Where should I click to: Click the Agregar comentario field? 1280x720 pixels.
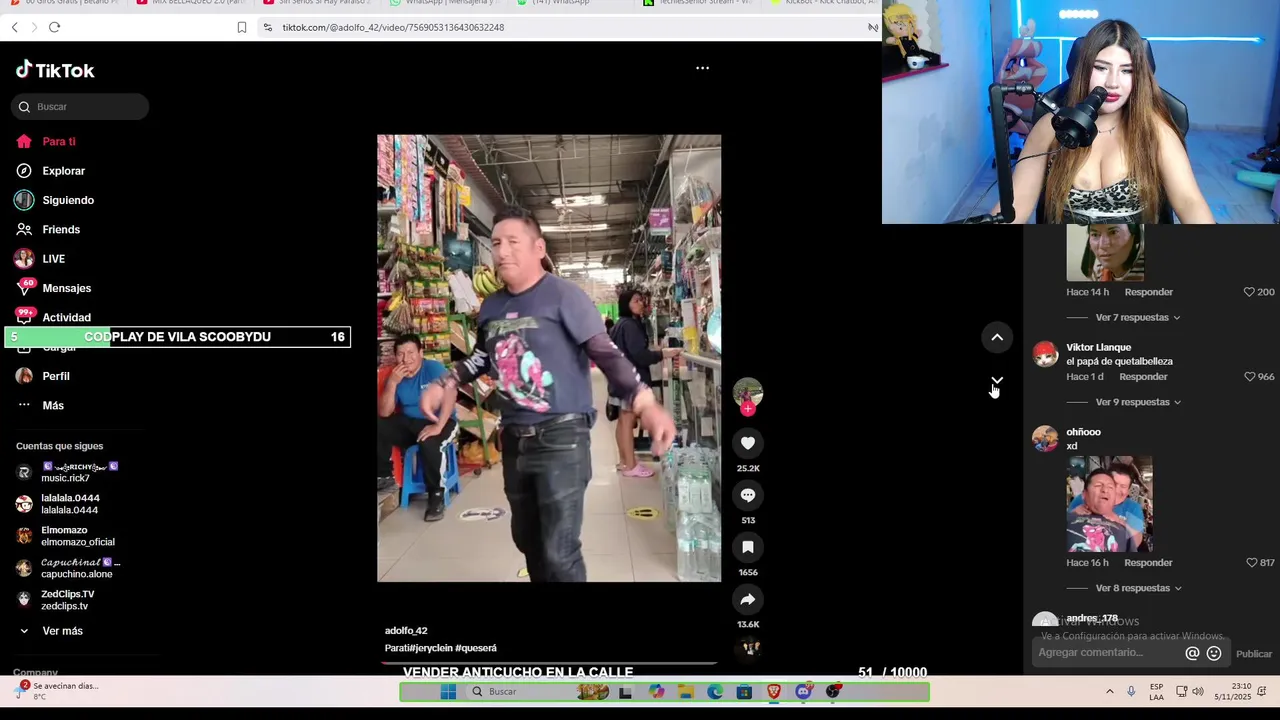(1106, 653)
